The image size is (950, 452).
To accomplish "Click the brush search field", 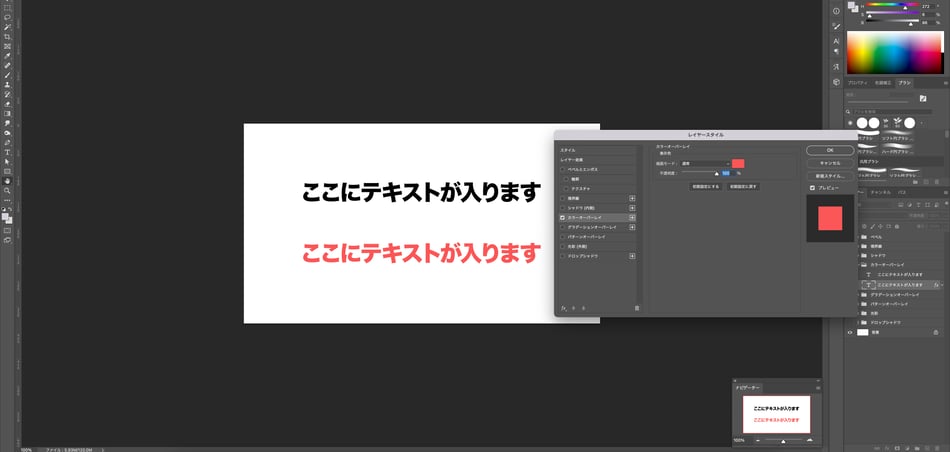I will tap(892, 112).
